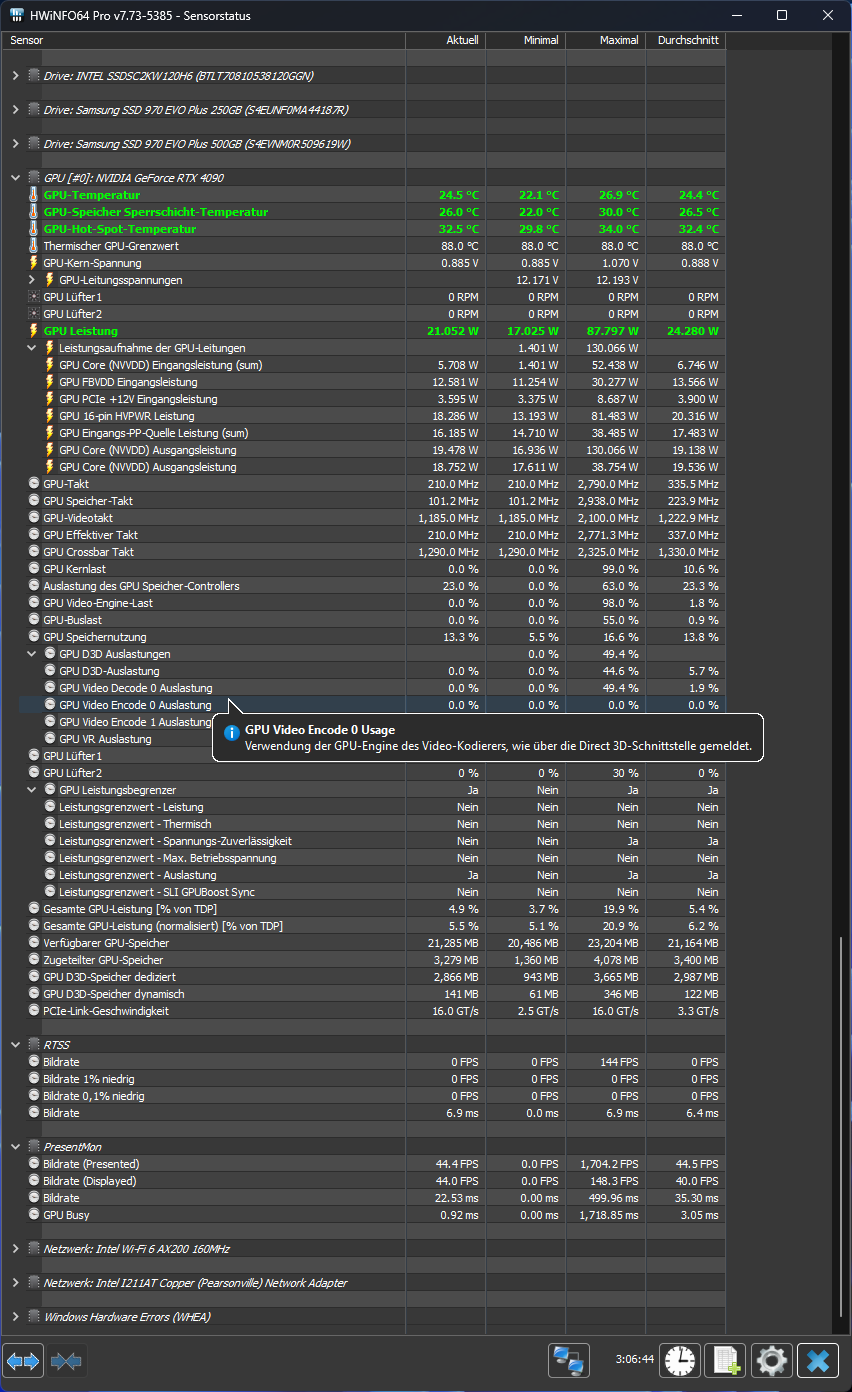Image resolution: width=852 pixels, height=1392 pixels.
Task: Select GPU Video Encode 0 Auslastung row
Action: coord(372,705)
